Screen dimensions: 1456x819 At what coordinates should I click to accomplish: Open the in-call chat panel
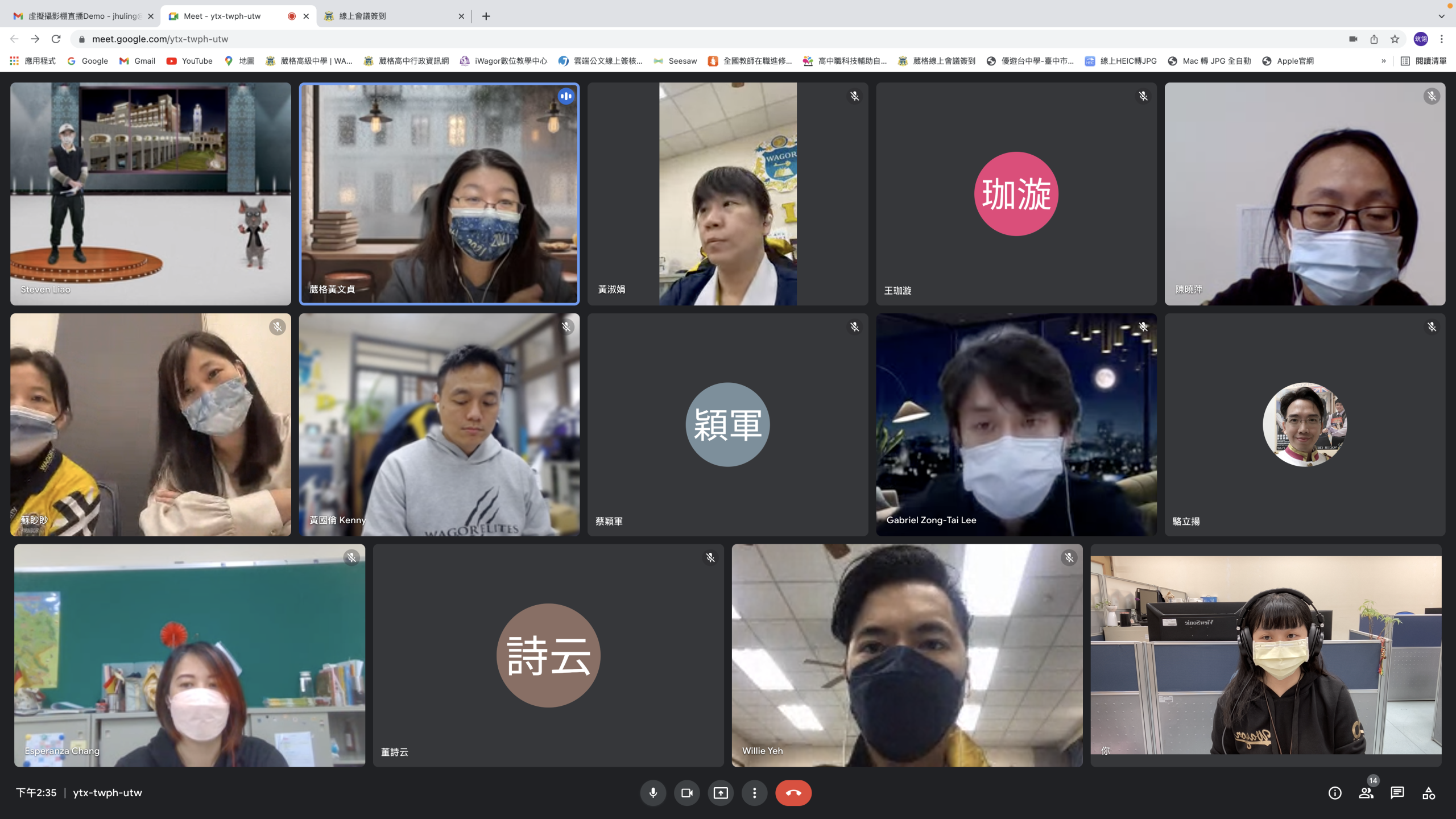(1397, 793)
